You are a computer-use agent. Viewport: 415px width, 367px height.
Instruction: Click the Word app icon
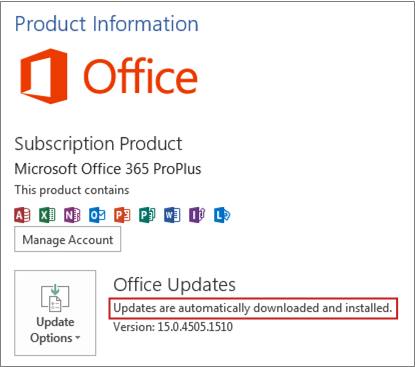click(x=172, y=215)
